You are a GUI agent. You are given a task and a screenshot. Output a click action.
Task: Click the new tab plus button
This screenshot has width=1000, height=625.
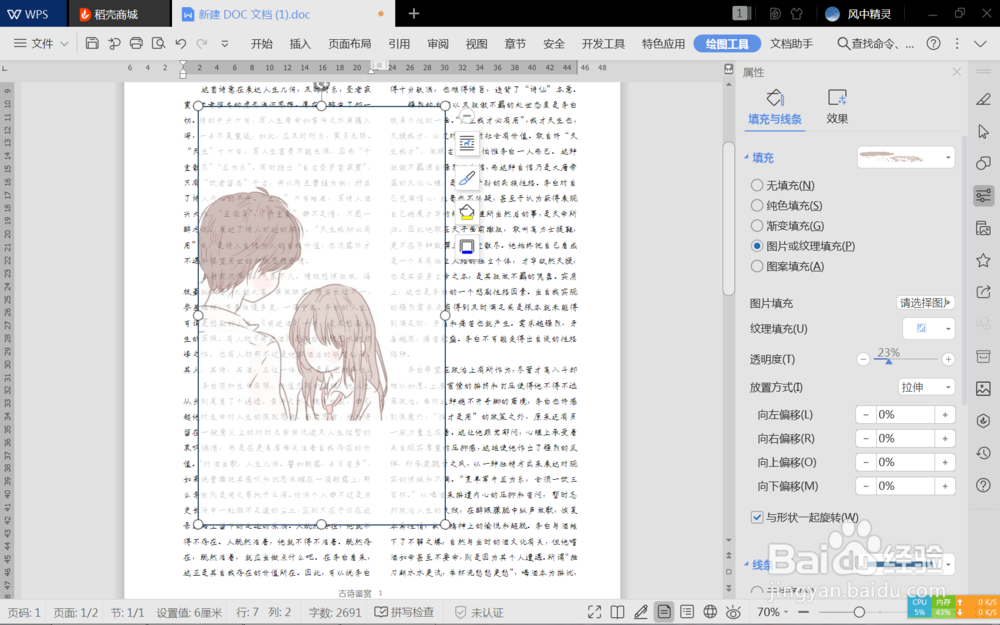pyautogui.click(x=413, y=13)
